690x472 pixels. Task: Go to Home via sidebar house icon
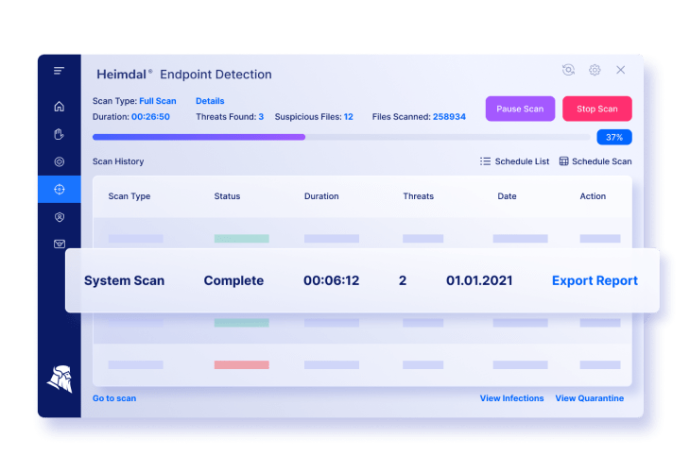[x=59, y=106]
